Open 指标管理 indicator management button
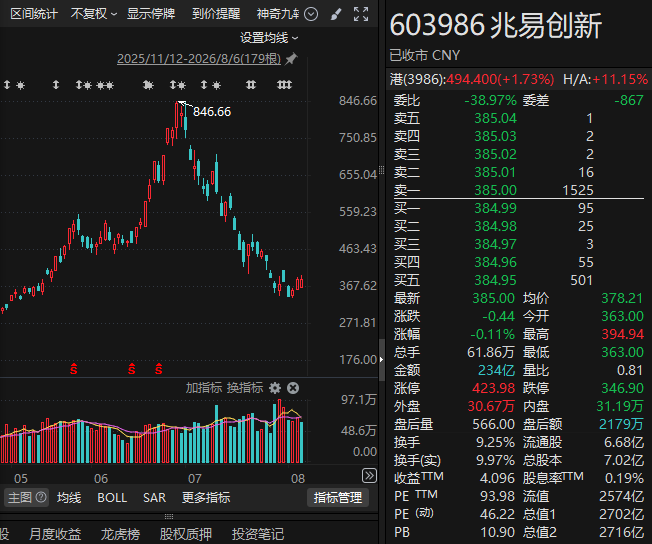Screen dimensions: 652x544 (x=338, y=497)
